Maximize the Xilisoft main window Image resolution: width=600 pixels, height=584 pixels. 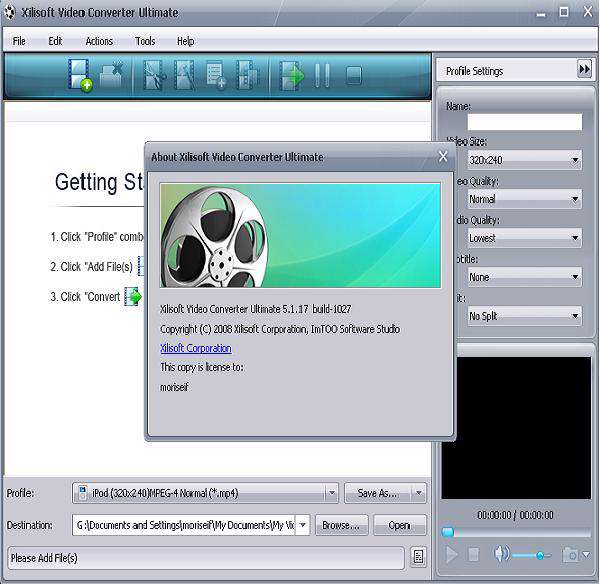564,12
